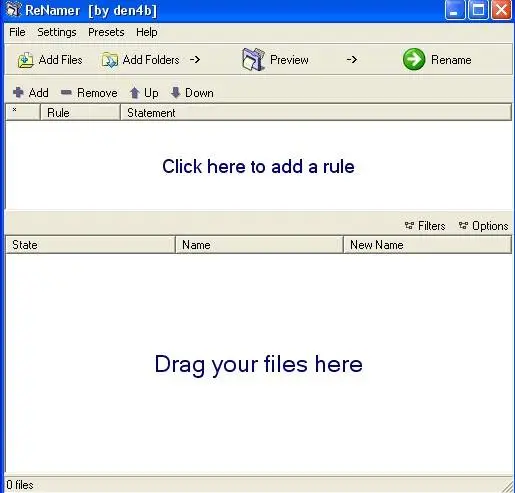Click the Add Folders icon
This screenshot has width=515, height=493.
[110, 60]
